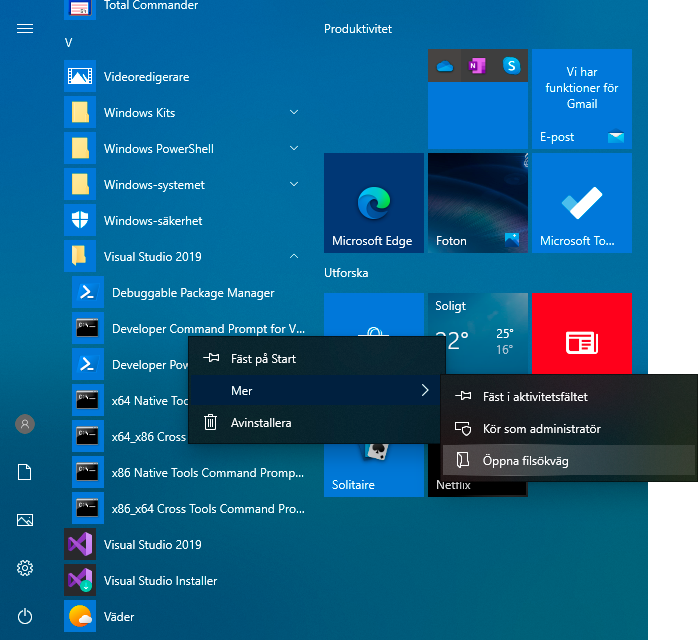This screenshot has width=698, height=640.
Task: Open the red news tile
Action: click(582, 333)
